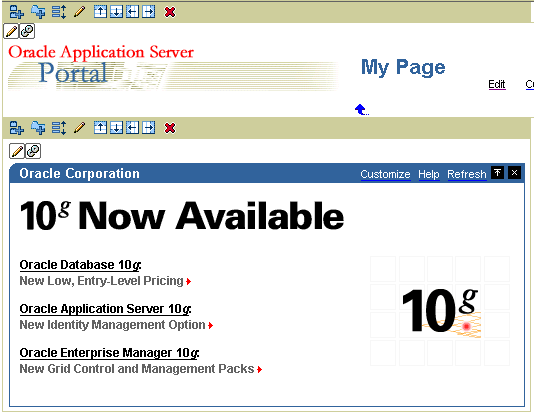Image resolution: width=534 pixels, height=413 pixels.
Task: Click Edit Region pencil in top region toolbar
Action: [79, 12]
